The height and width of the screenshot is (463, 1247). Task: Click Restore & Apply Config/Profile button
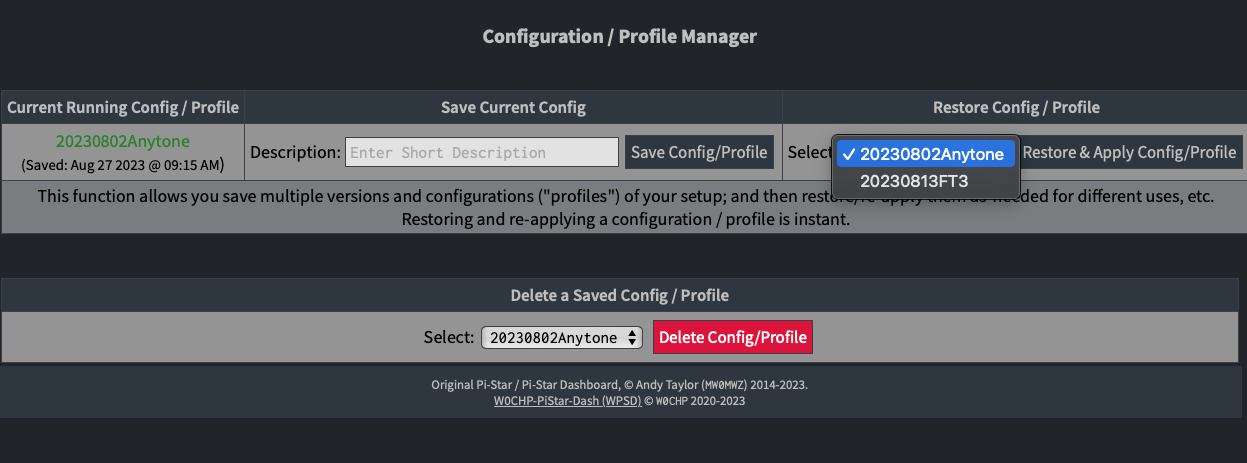pyautogui.click(x=1129, y=152)
